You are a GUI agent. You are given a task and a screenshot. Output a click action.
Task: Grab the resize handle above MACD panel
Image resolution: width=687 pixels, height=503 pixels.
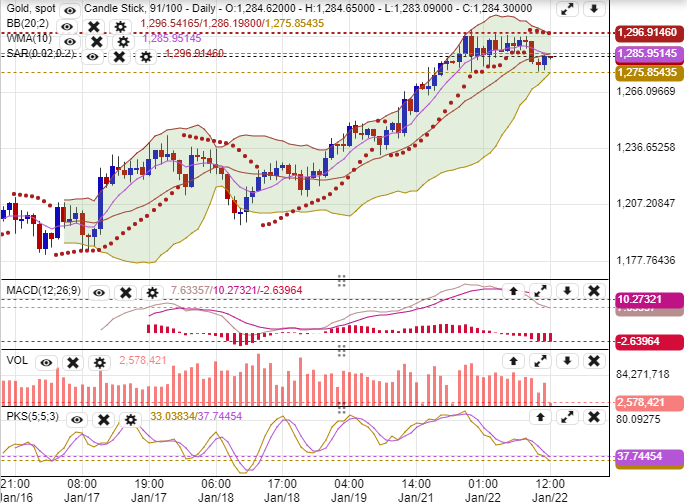point(341,280)
